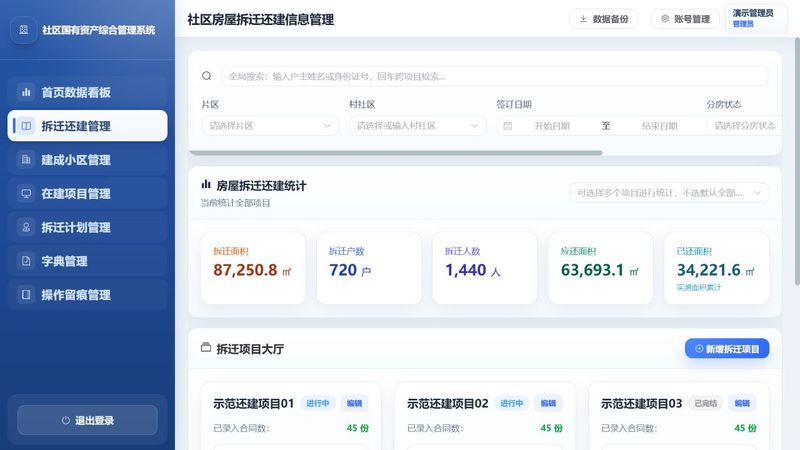Image resolution: width=800 pixels, height=450 pixels.
Task: Open 首页数据看板 in the sidebar
Action: click(87, 92)
